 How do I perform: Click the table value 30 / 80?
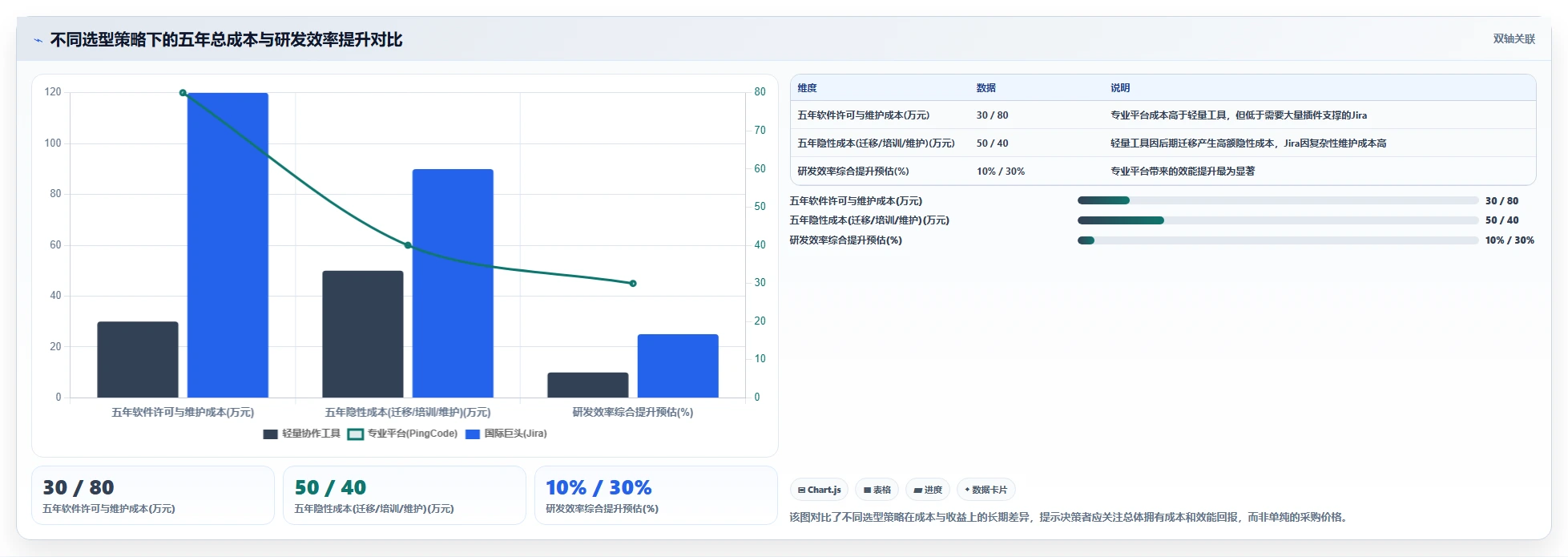click(x=992, y=115)
